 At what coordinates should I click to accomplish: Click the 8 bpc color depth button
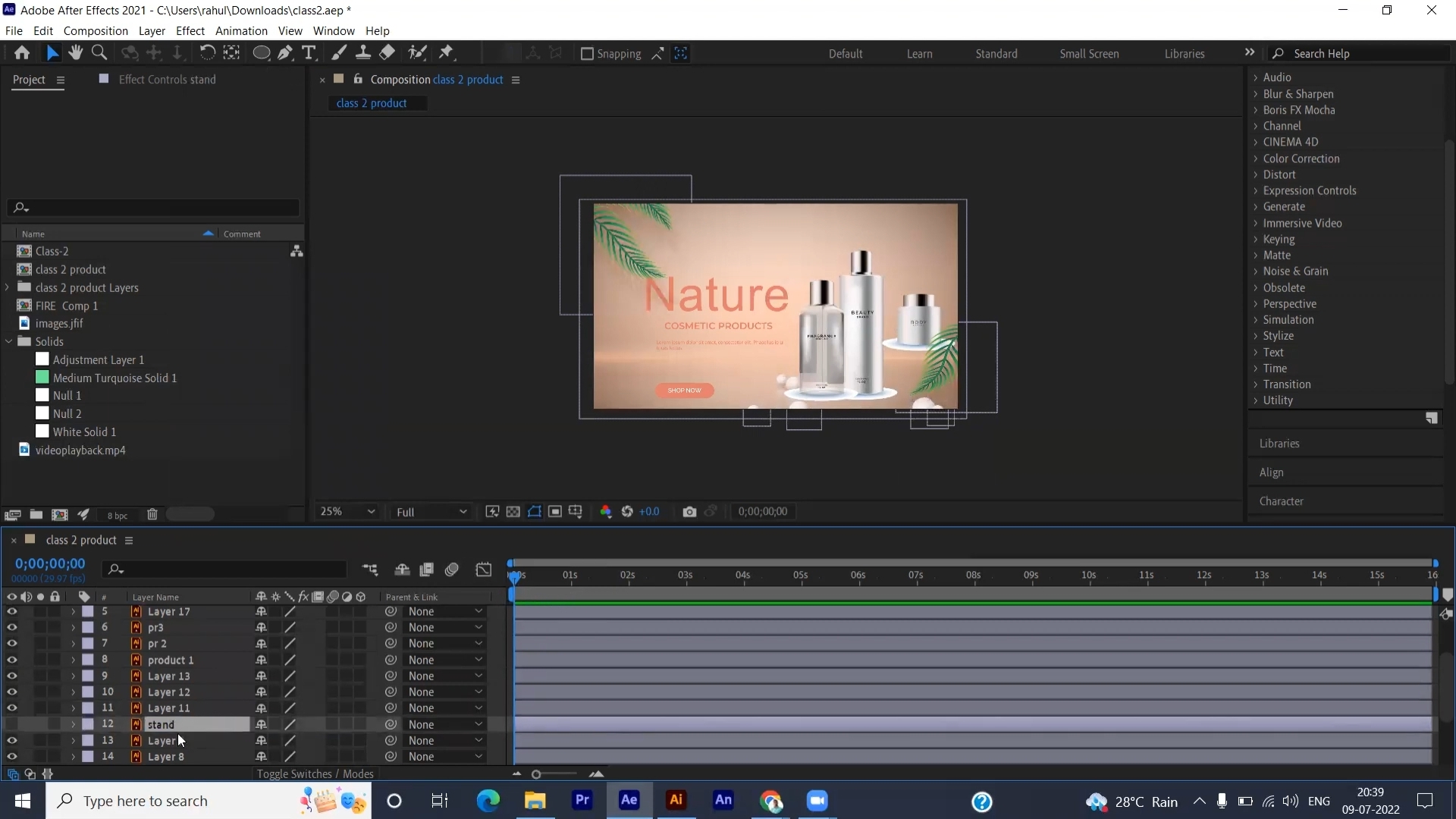click(118, 515)
